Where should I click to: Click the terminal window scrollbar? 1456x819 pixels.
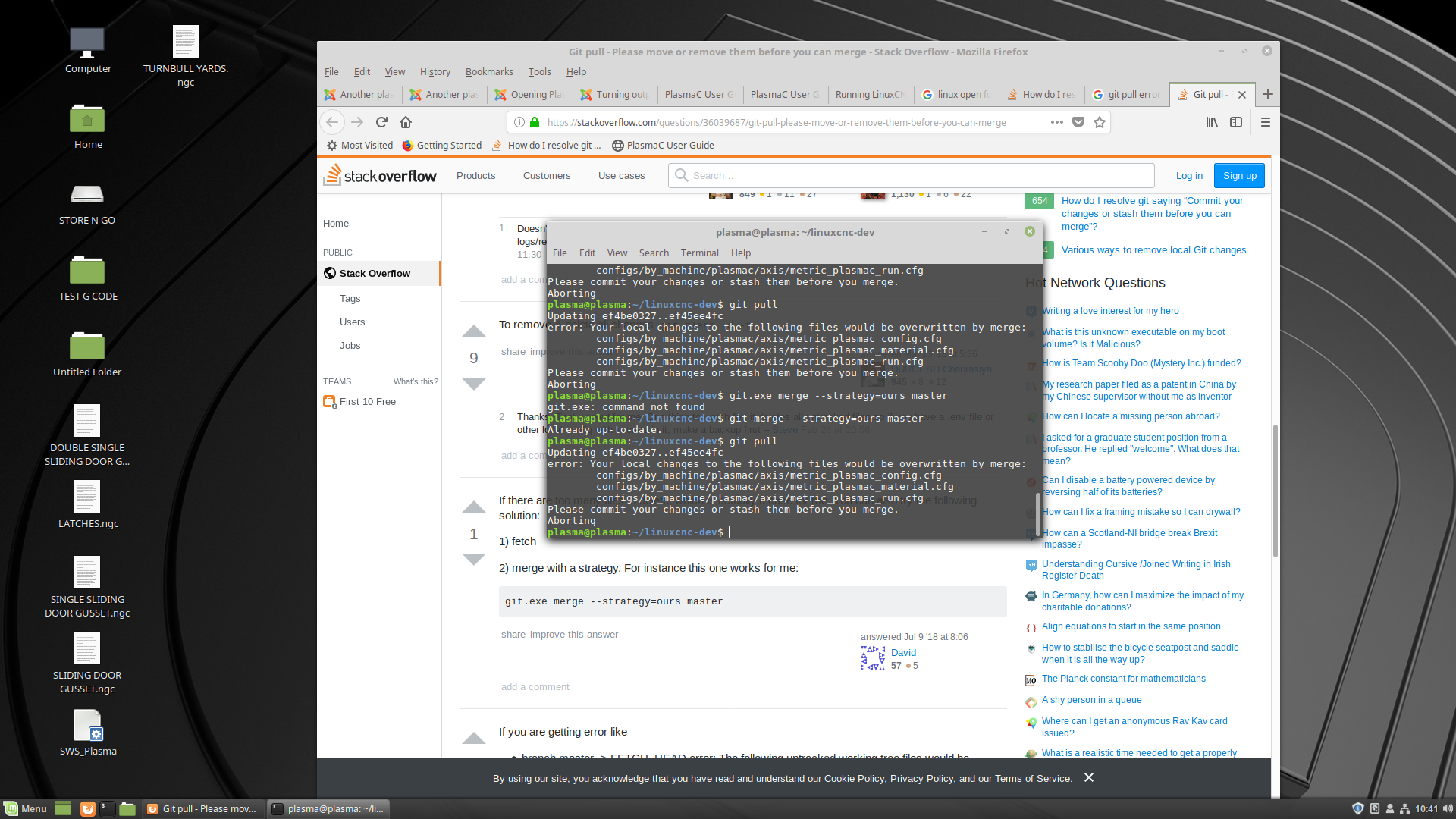tap(1037, 516)
